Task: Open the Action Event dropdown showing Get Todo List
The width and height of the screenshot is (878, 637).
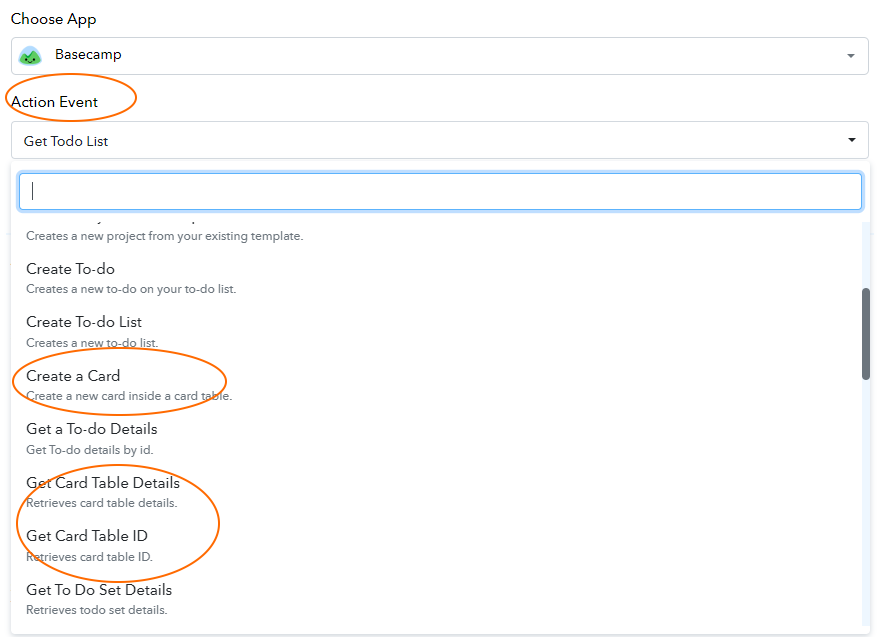Action: (x=440, y=140)
